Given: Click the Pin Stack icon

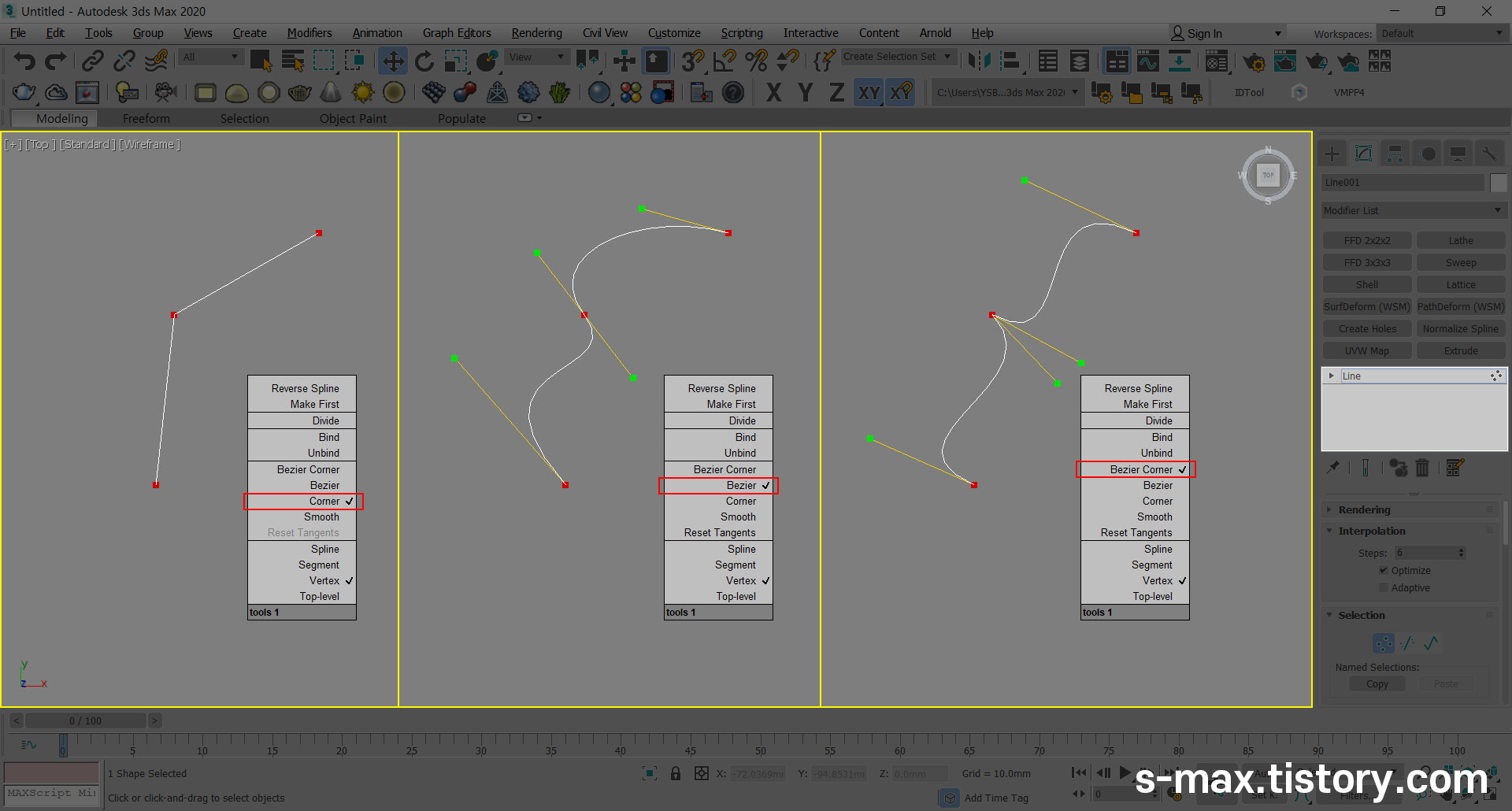Looking at the screenshot, I should click(1333, 468).
